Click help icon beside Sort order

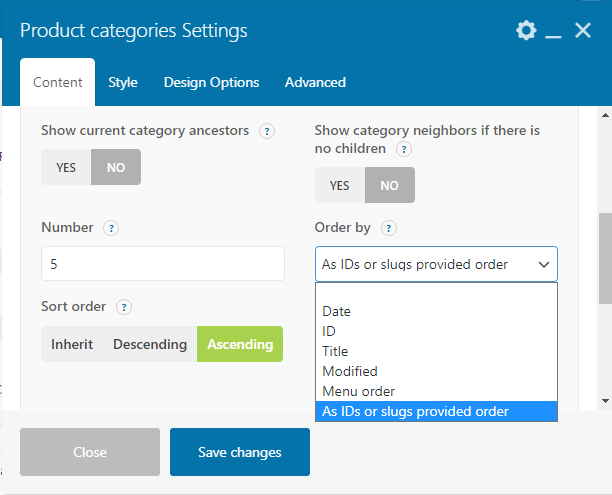tap(125, 307)
